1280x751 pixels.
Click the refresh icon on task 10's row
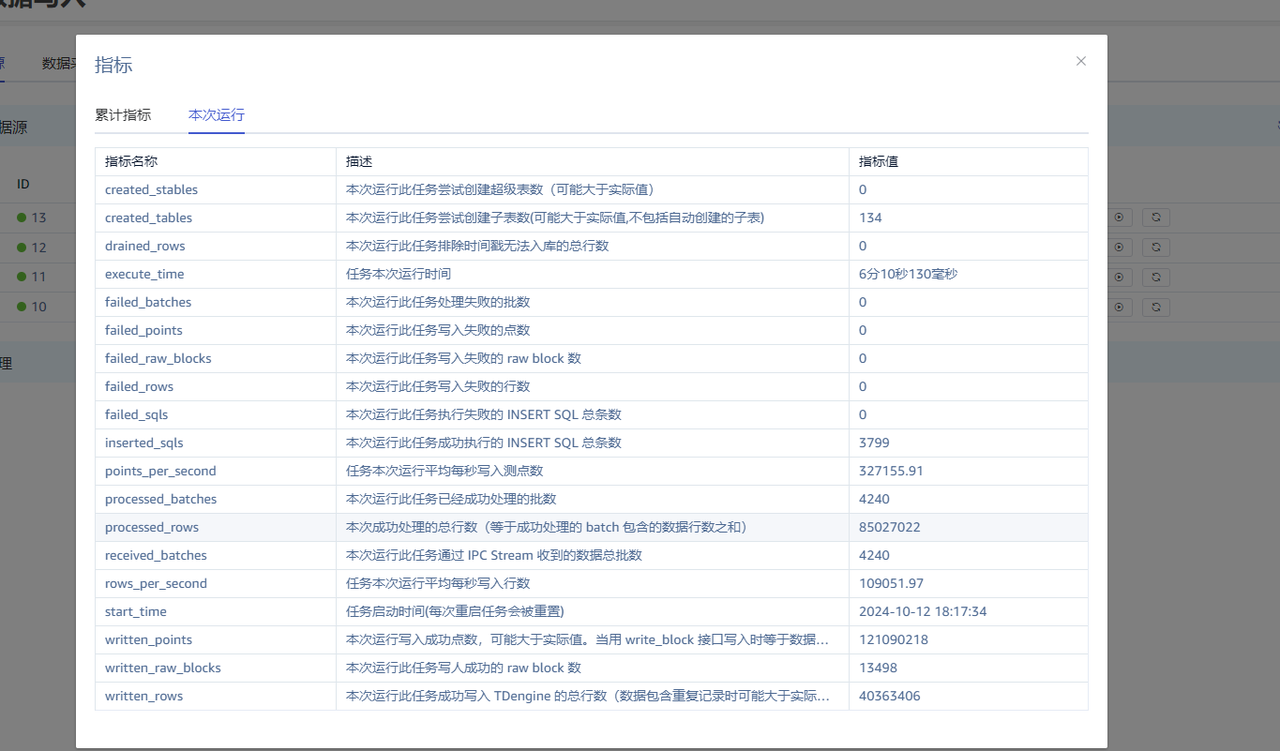[1156, 307]
